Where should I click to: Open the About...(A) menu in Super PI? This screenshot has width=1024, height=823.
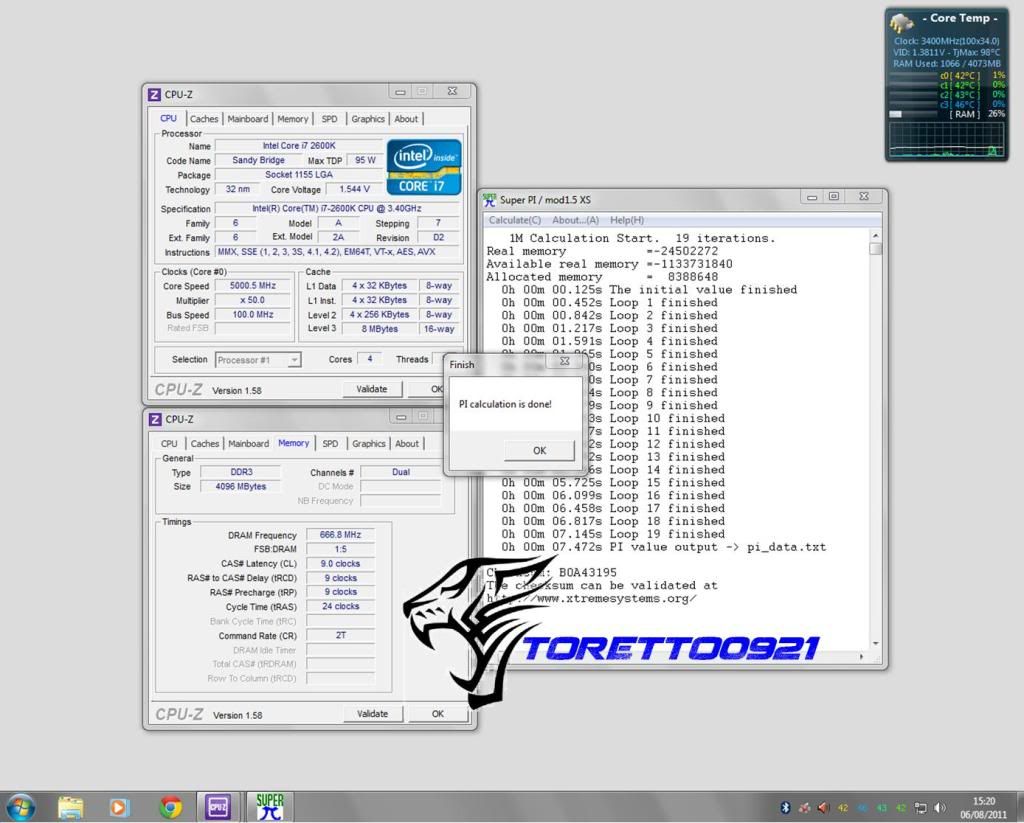[x=575, y=220]
